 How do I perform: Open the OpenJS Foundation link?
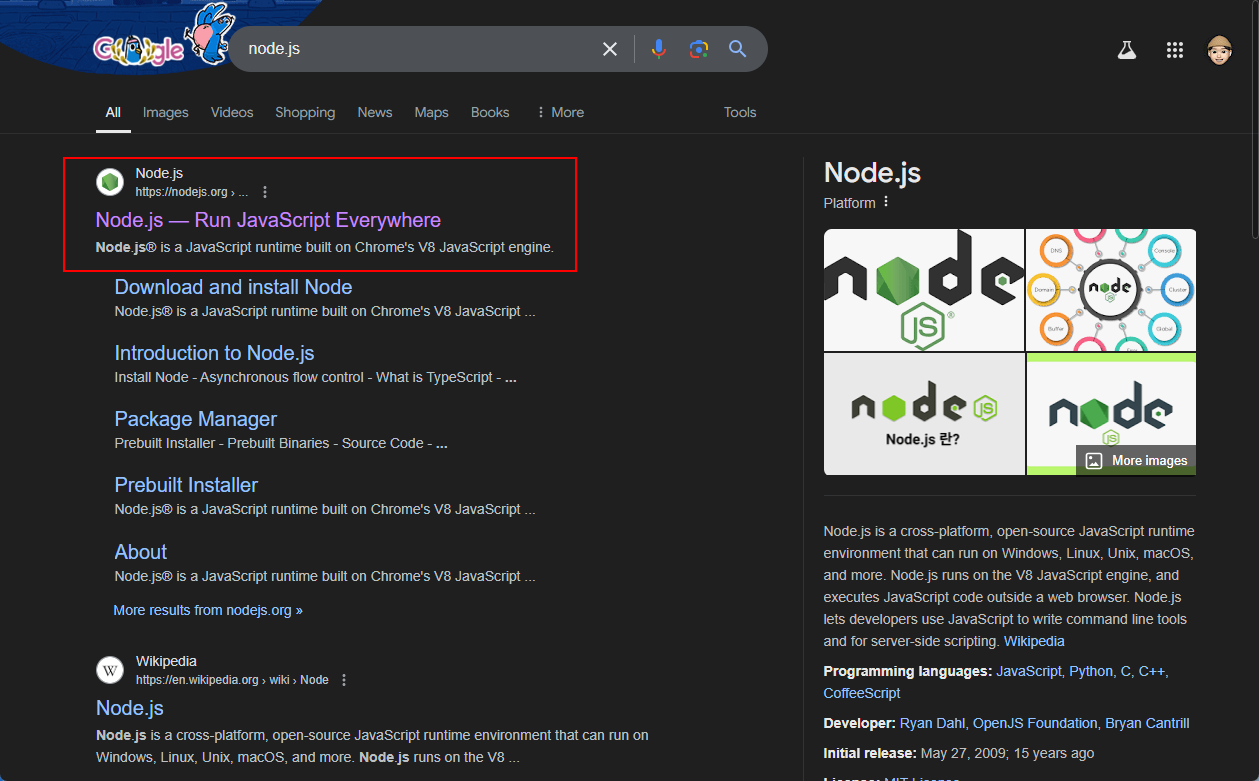[x=1035, y=723]
